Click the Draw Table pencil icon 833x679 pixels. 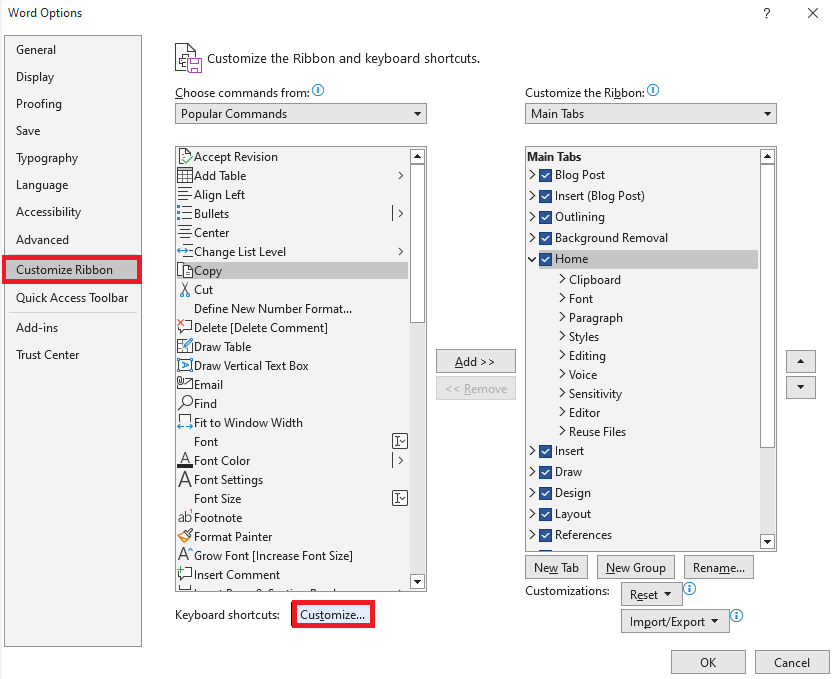click(x=185, y=346)
